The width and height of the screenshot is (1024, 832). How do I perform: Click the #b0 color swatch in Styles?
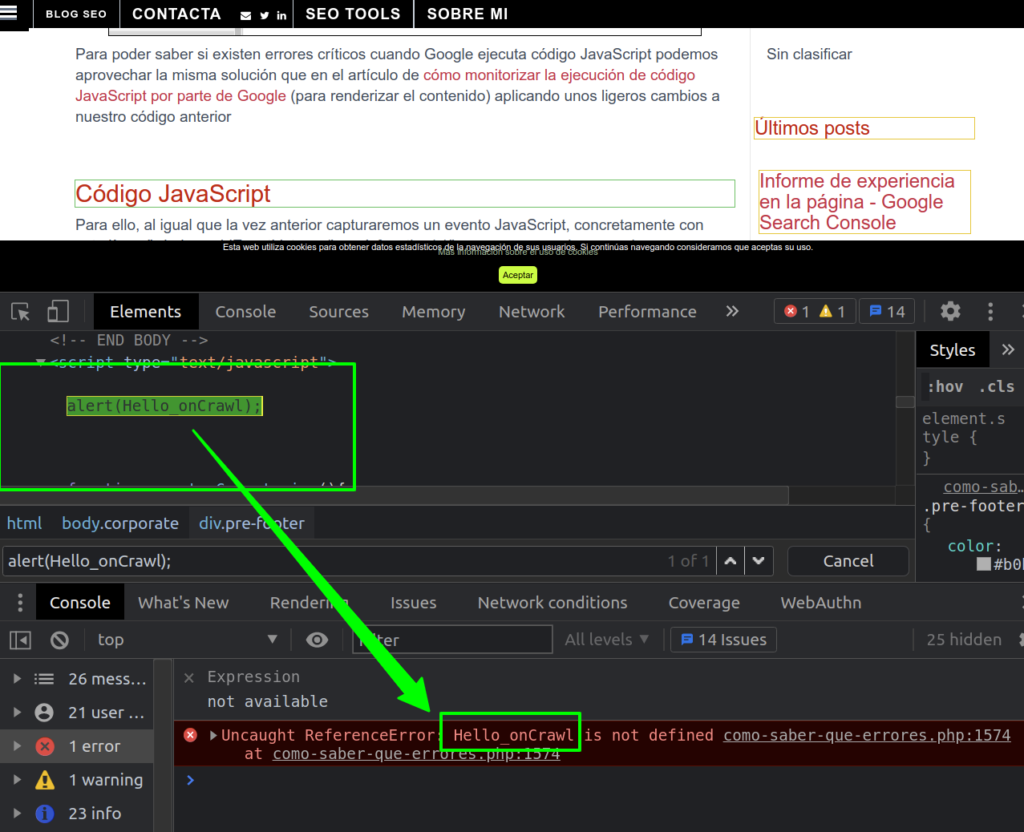pyautogui.click(x=984, y=565)
